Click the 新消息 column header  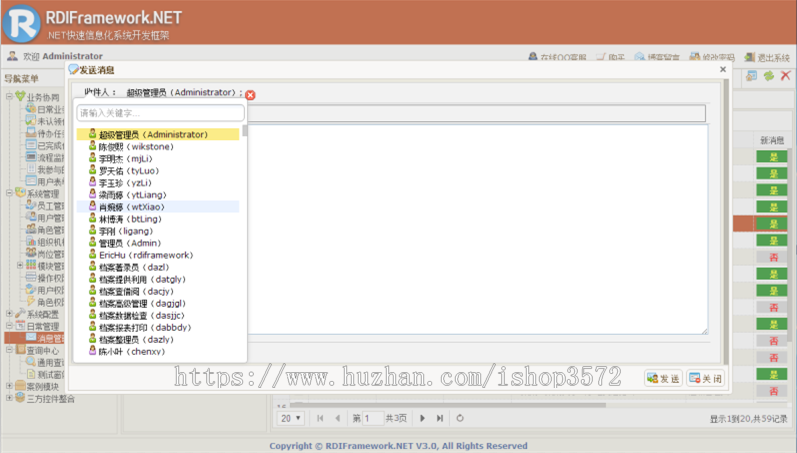(x=772, y=140)
